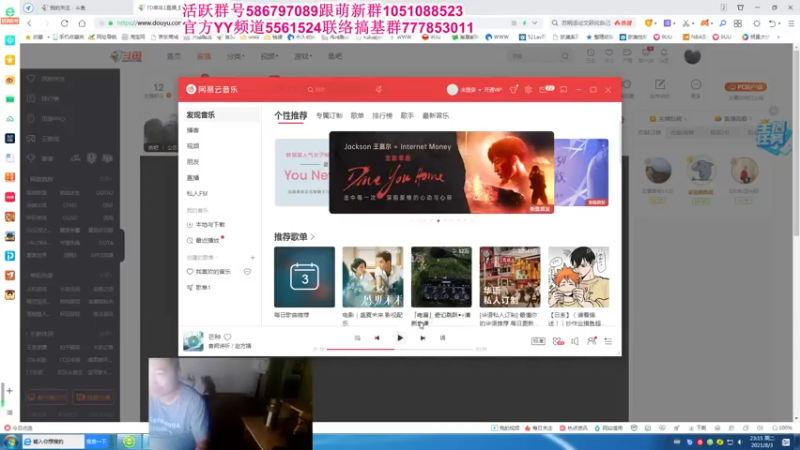Open the playlist queue icon
This screenshot has width=800, height=450.
pos(608,341)
